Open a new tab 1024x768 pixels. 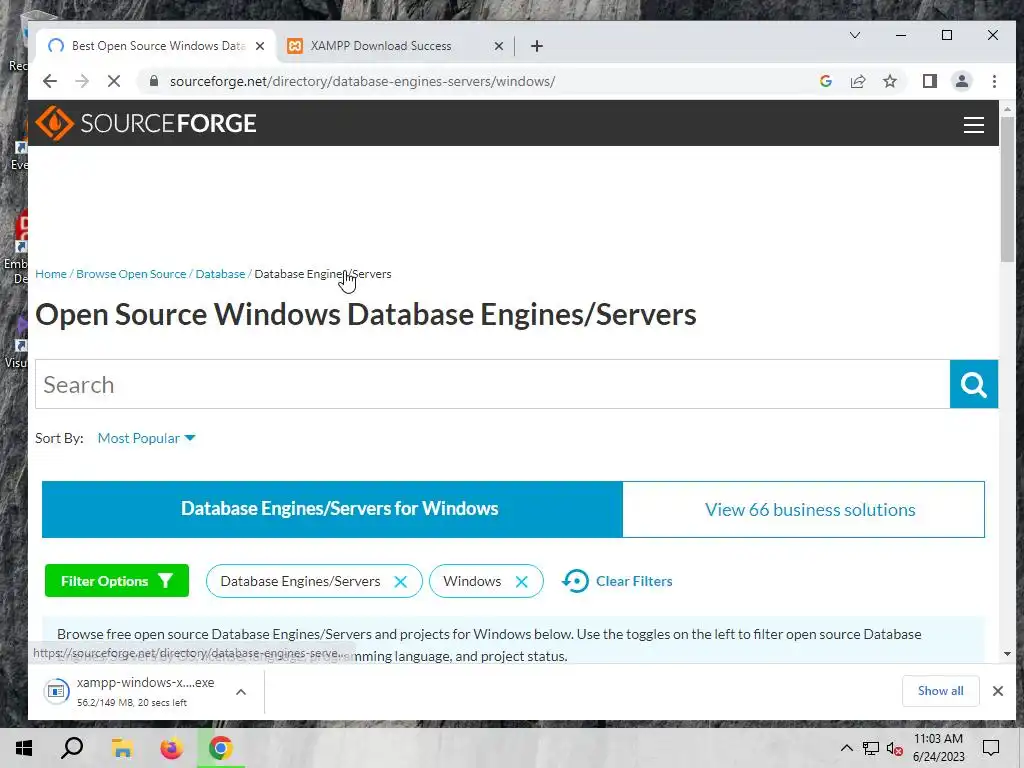pos(537,46)
